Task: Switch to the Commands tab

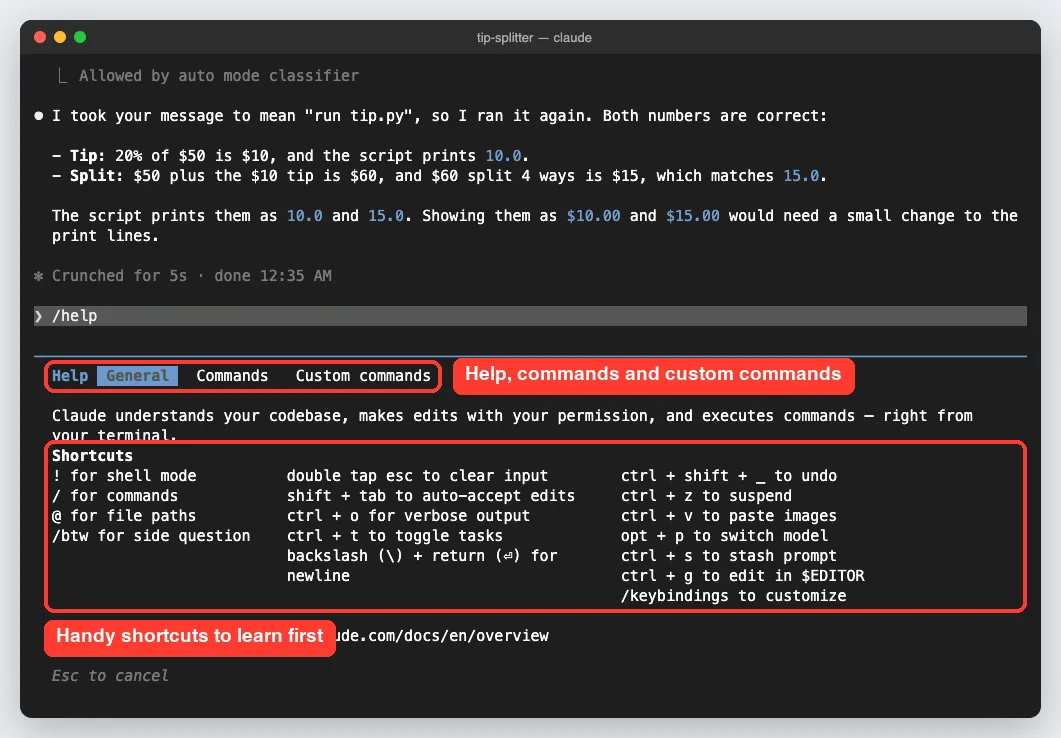Action: 232,375
